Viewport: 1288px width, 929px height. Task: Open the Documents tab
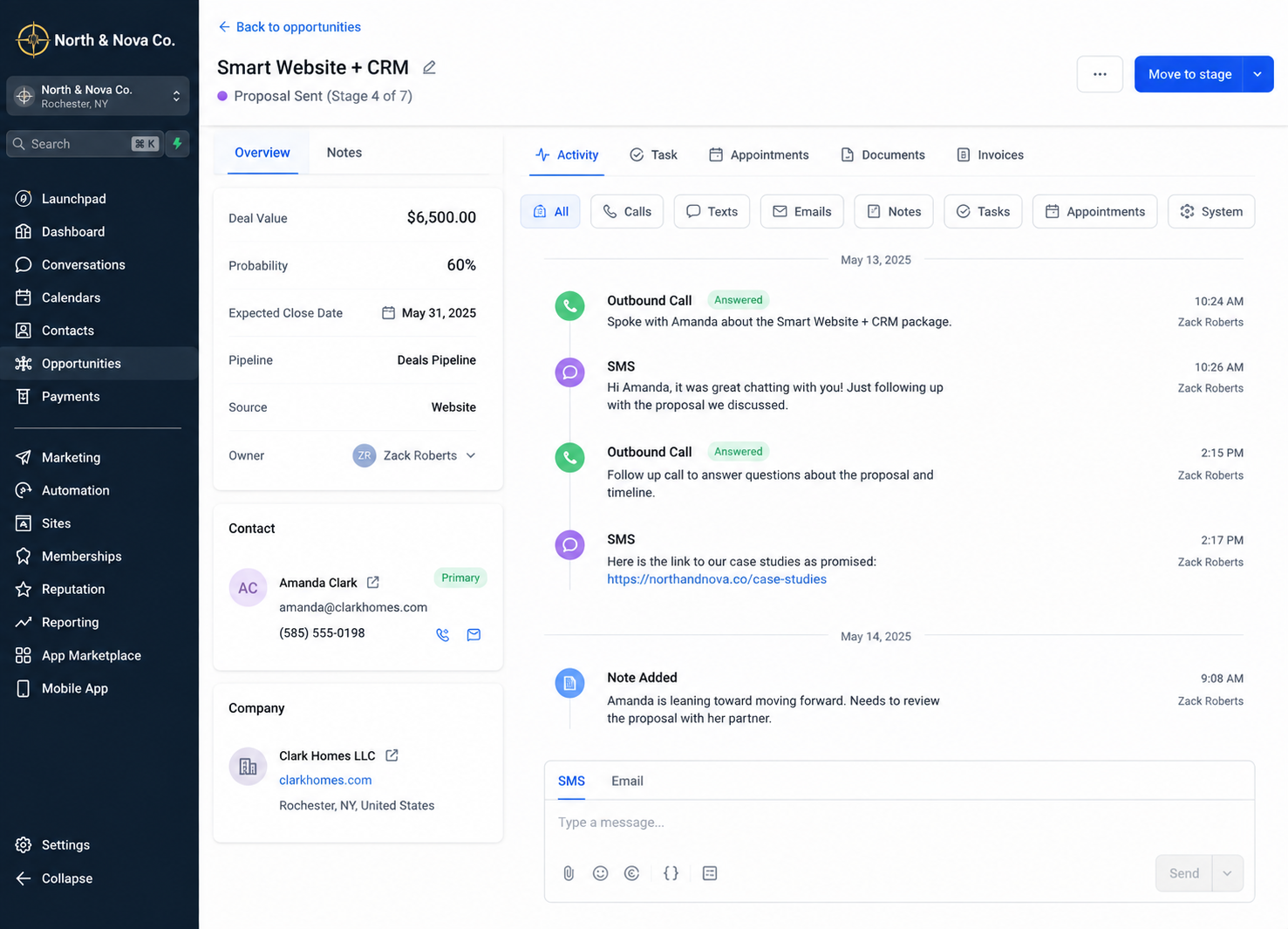883,155
